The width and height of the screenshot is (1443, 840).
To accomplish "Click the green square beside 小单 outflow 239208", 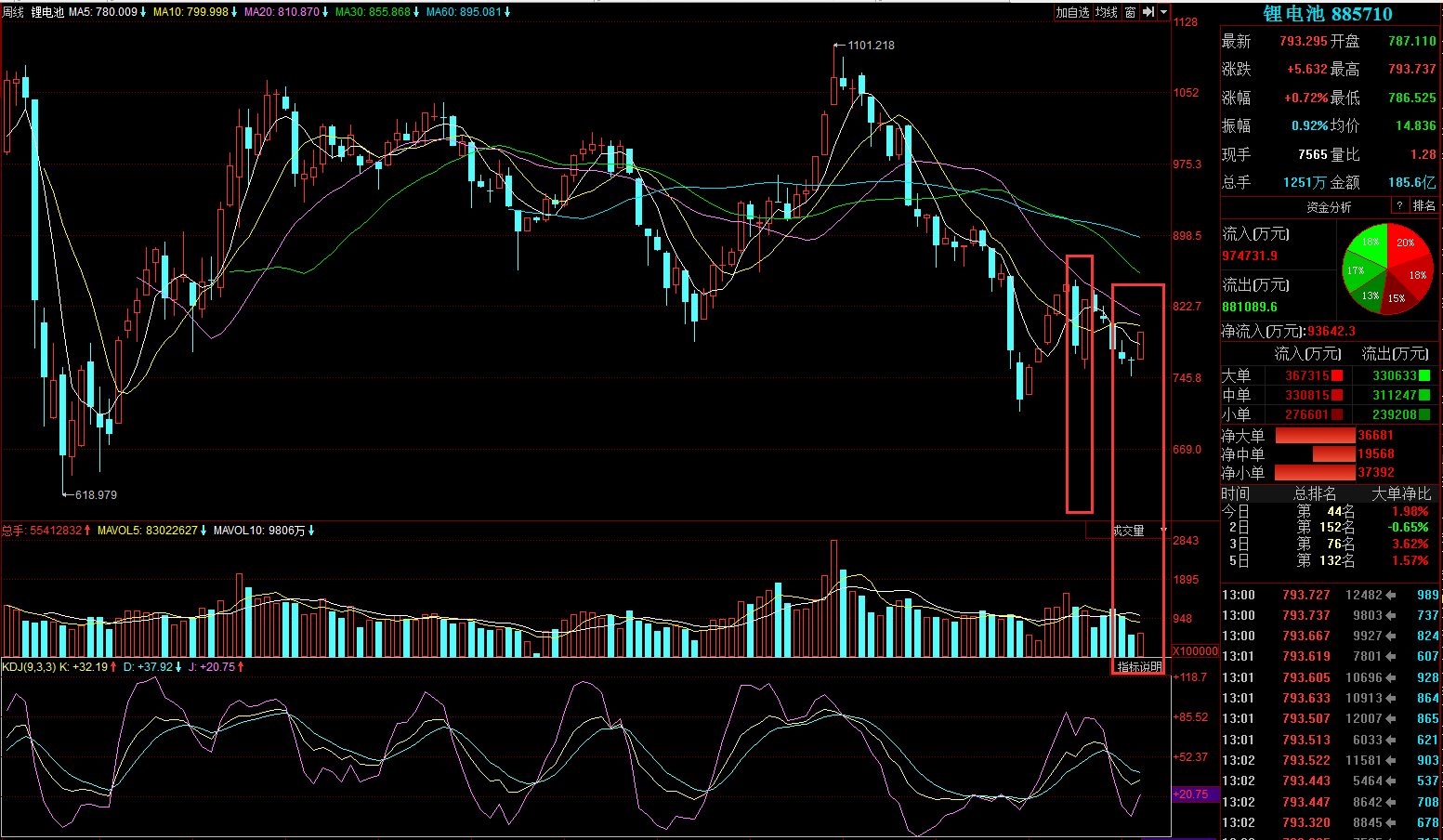I will (1425, 414).
